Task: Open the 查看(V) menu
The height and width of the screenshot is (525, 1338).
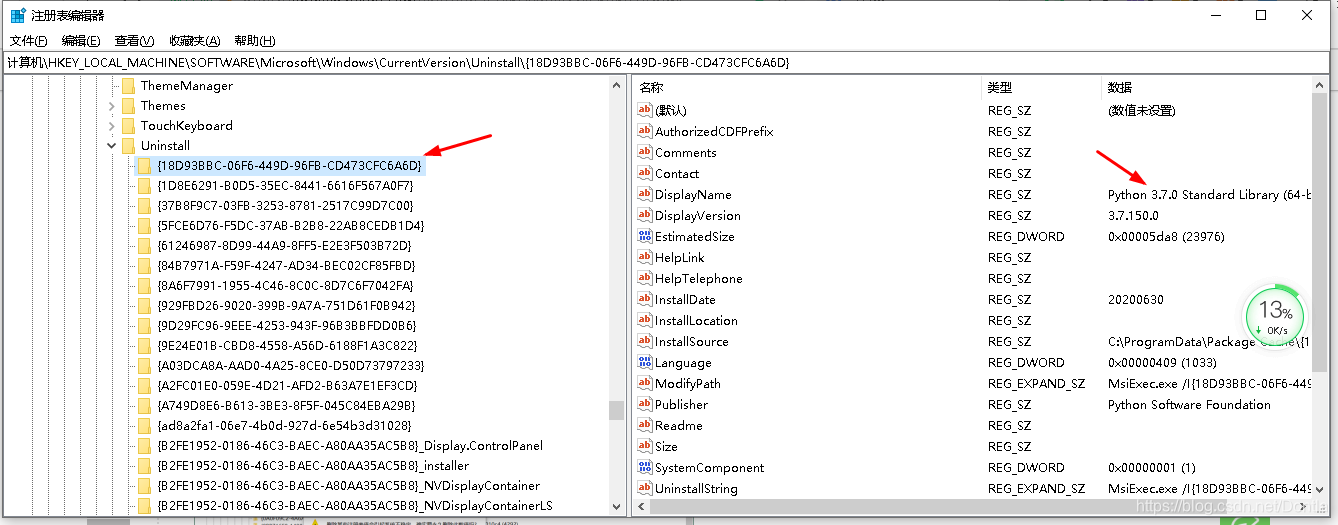Action: (135, 40)
